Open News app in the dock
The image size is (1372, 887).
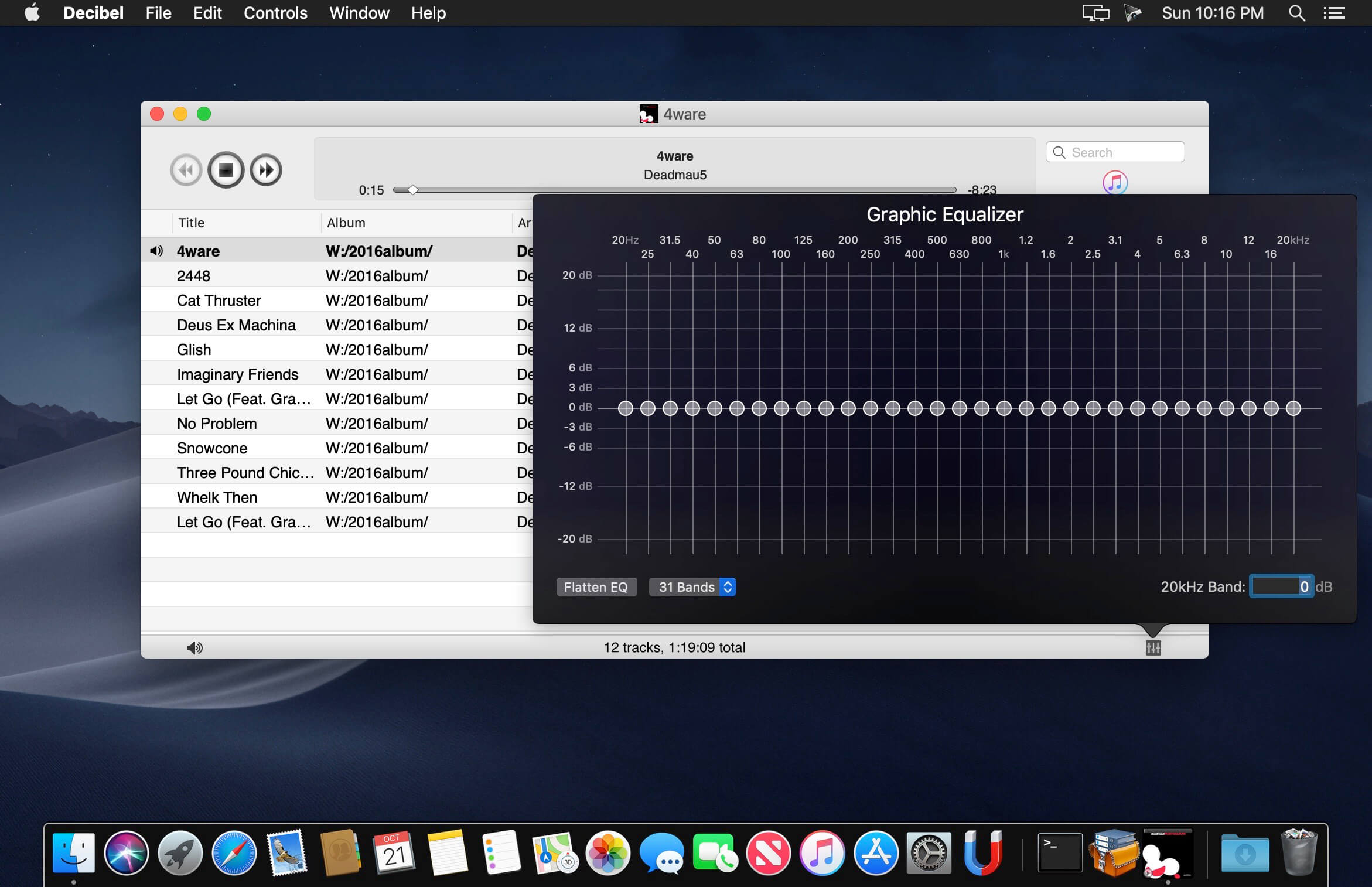tap(769, 852)
